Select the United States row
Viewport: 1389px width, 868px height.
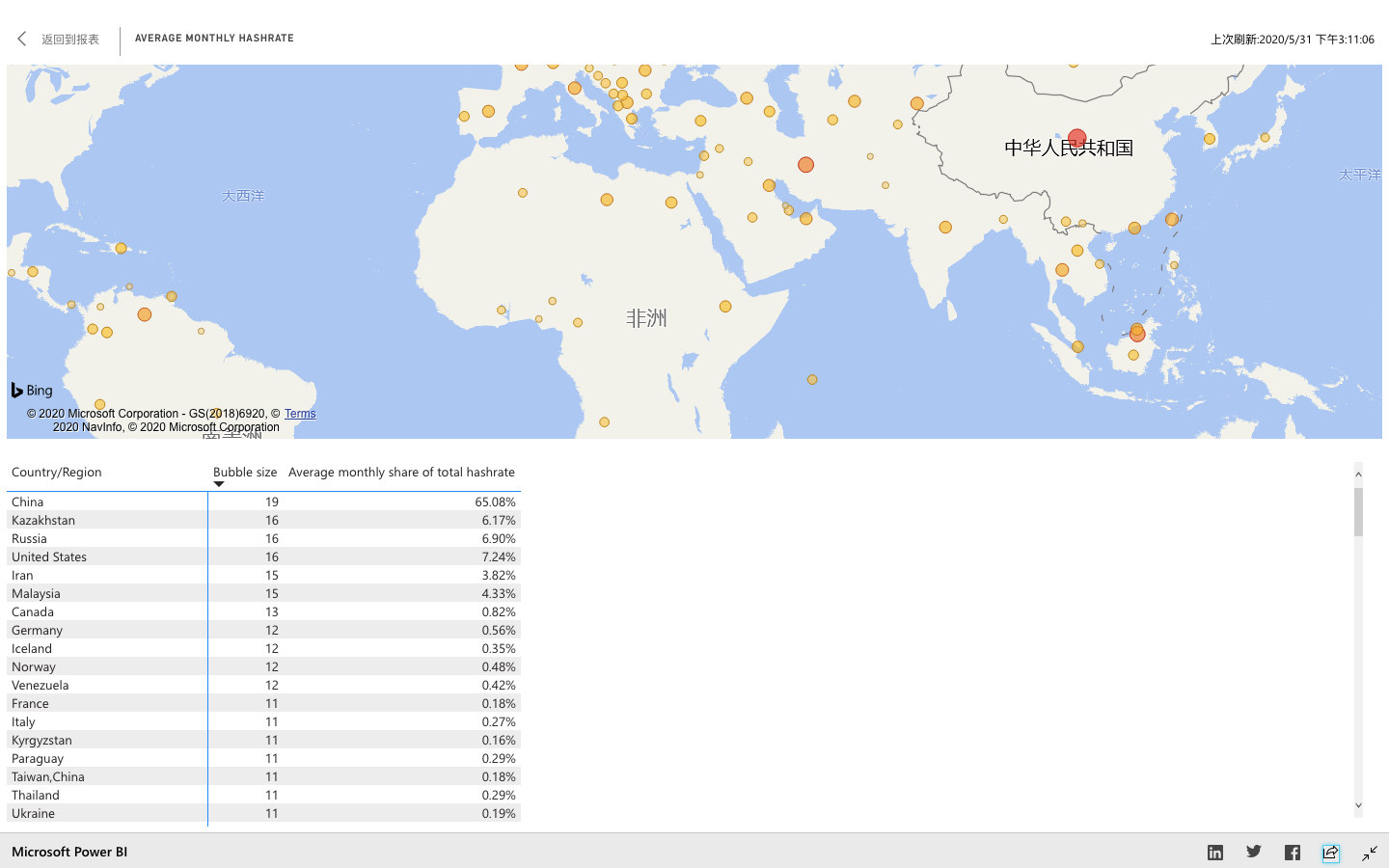[263, 556]
